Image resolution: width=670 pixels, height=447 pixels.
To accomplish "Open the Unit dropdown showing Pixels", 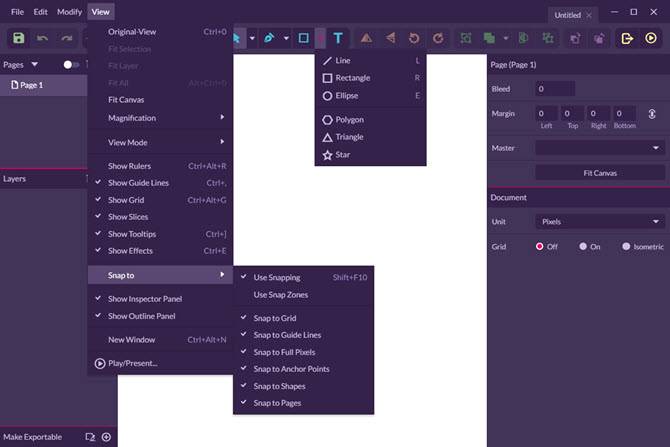I will point(600,221).
